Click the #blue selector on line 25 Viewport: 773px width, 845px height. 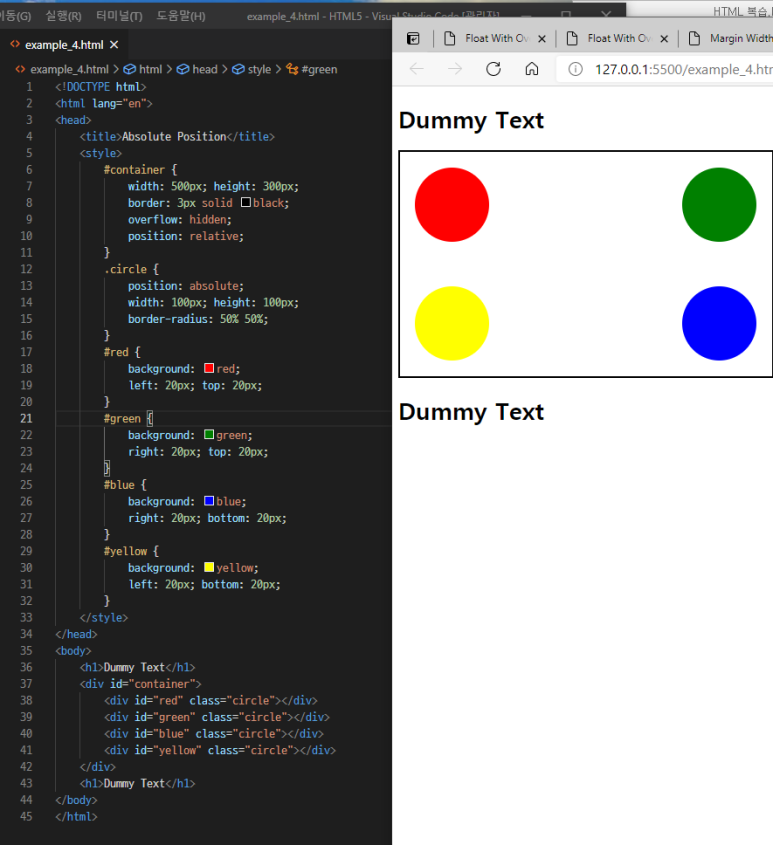click(x=119, y=484)
